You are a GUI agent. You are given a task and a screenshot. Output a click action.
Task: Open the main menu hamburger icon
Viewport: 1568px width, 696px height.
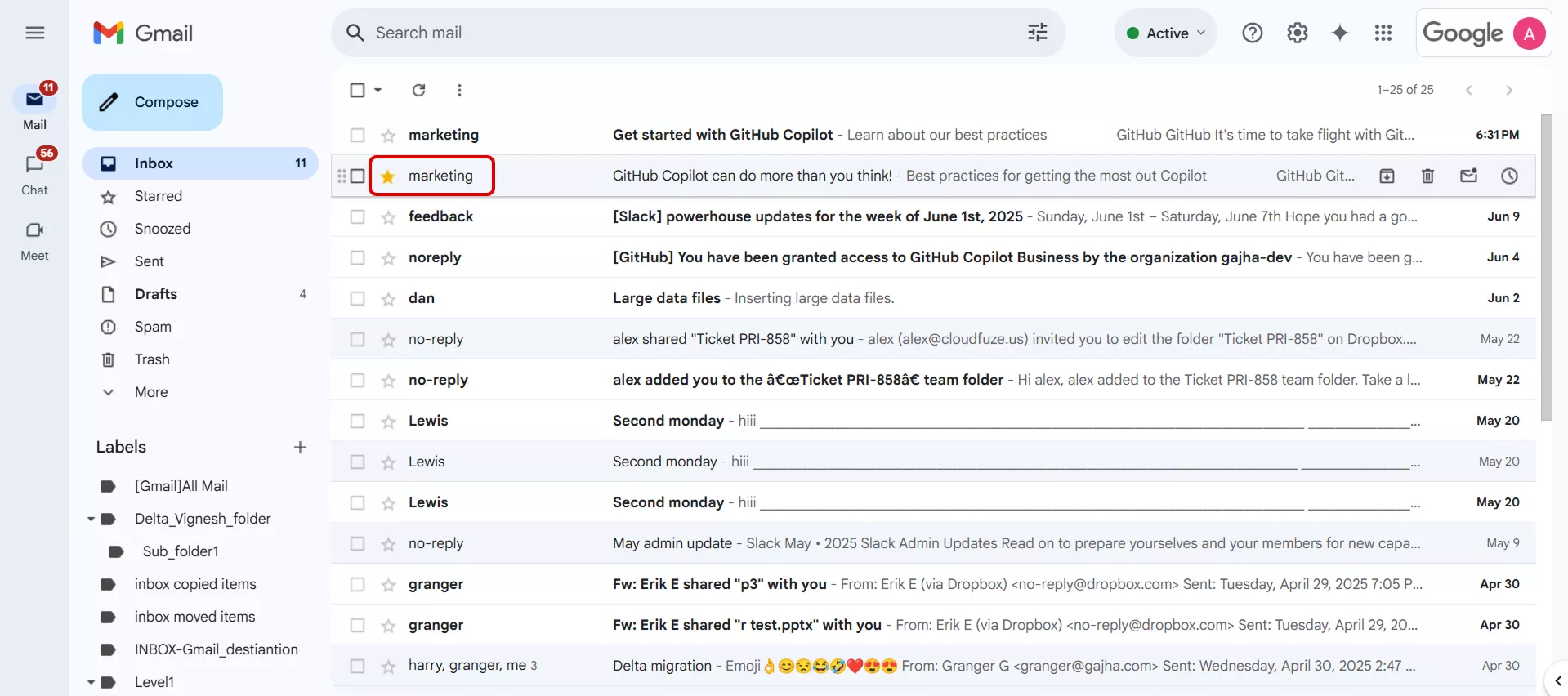pos(35,33)
